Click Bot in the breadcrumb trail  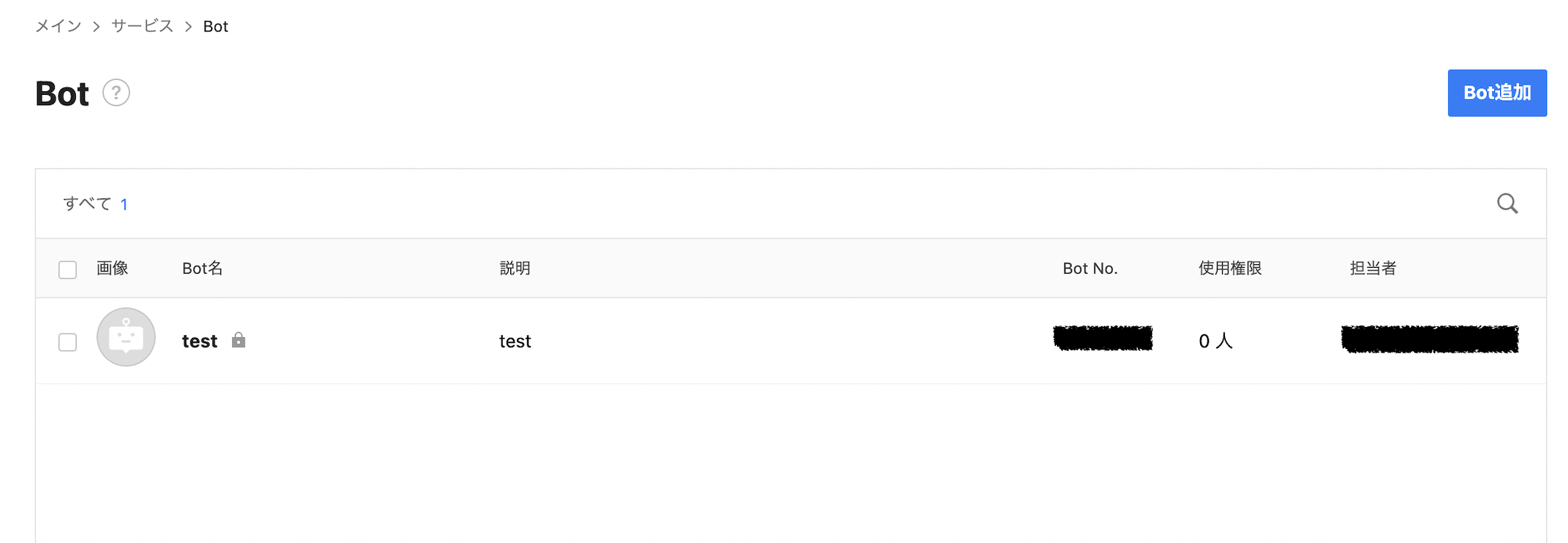(215, 26)
